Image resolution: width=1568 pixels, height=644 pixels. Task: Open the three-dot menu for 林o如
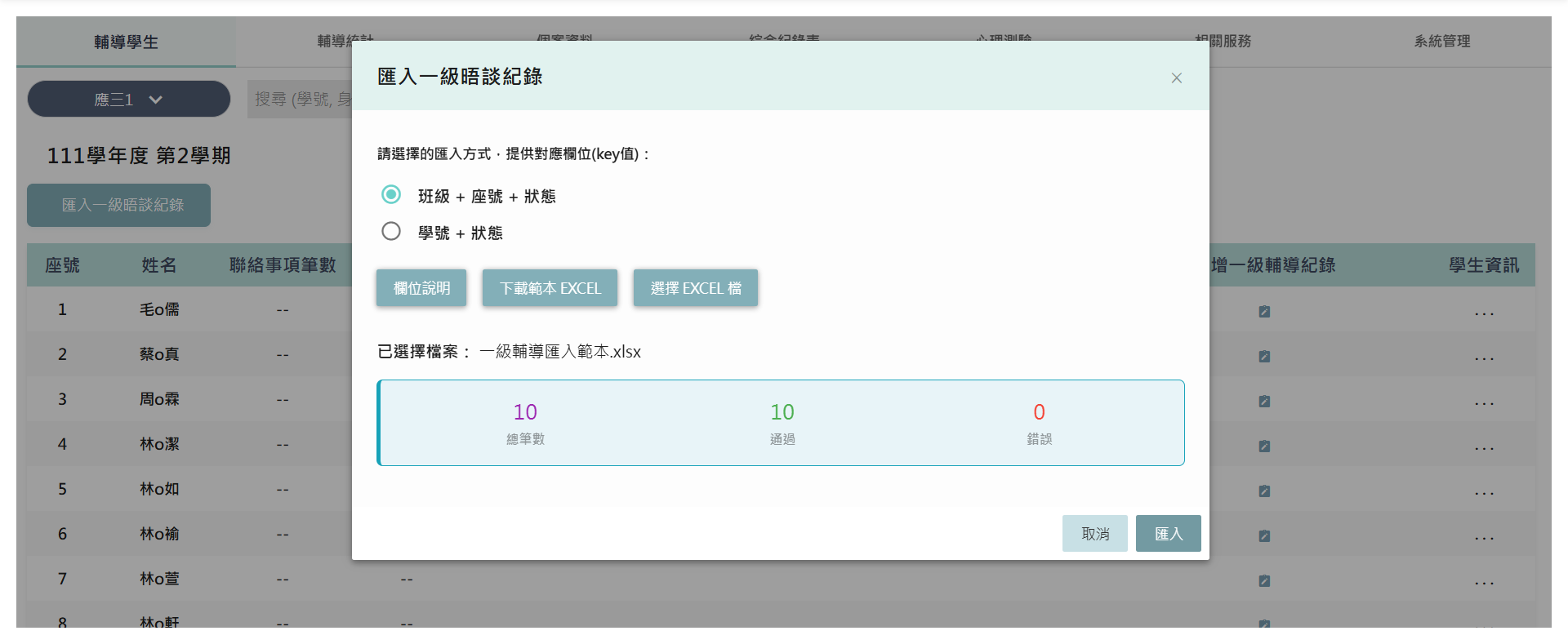[x=1484, y=493]
